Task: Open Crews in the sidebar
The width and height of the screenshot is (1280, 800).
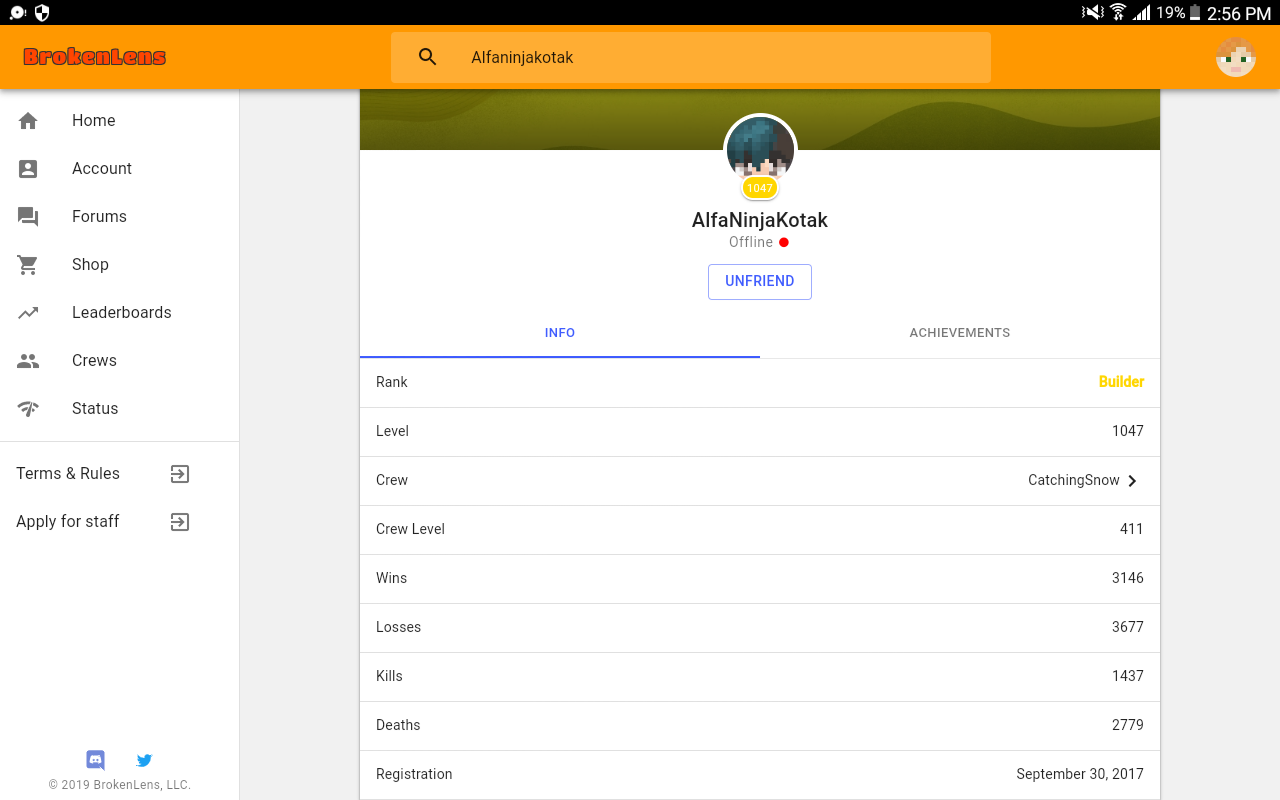Action: [120, 360]
